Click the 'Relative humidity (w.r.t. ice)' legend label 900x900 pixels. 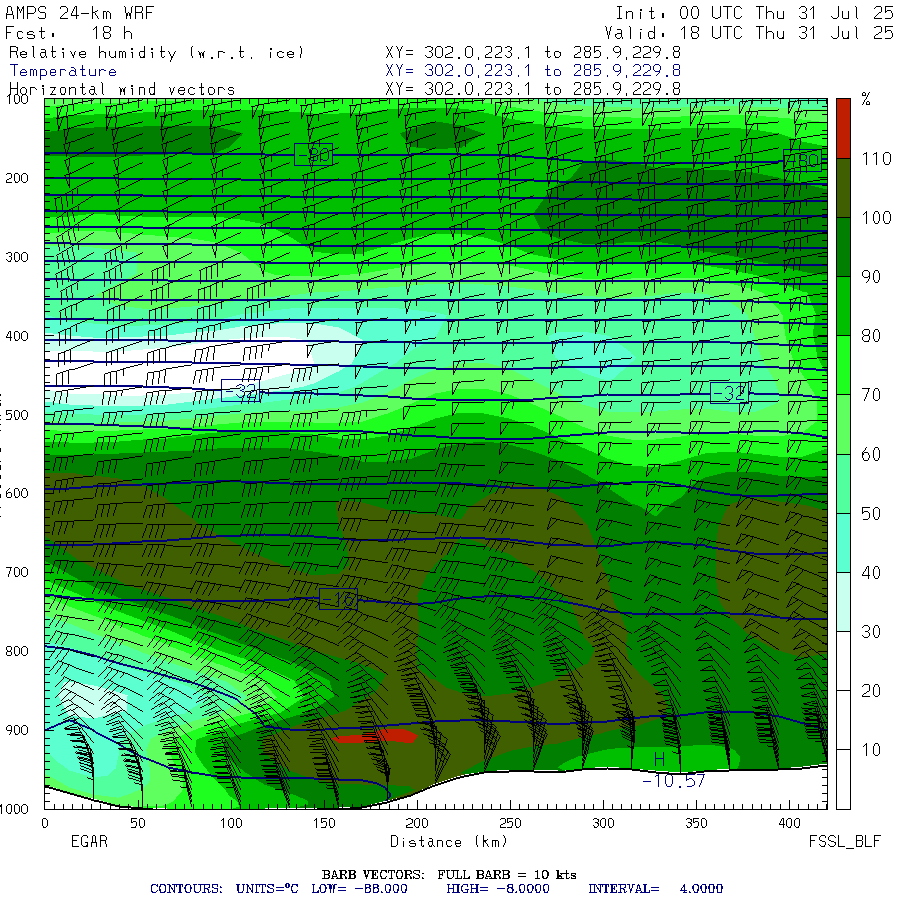tap(156, 53)
